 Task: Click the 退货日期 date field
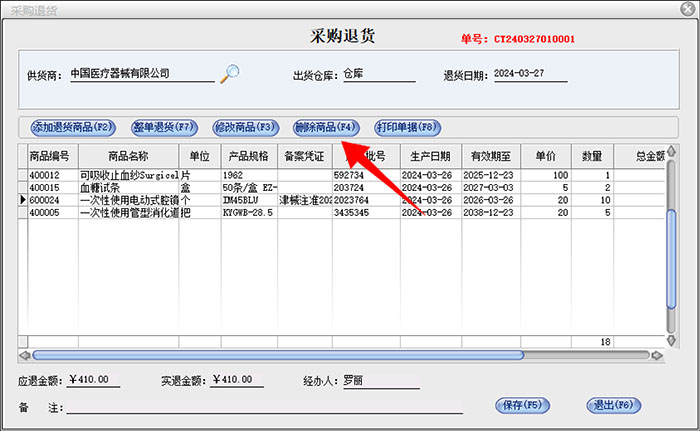click(529, 74)
